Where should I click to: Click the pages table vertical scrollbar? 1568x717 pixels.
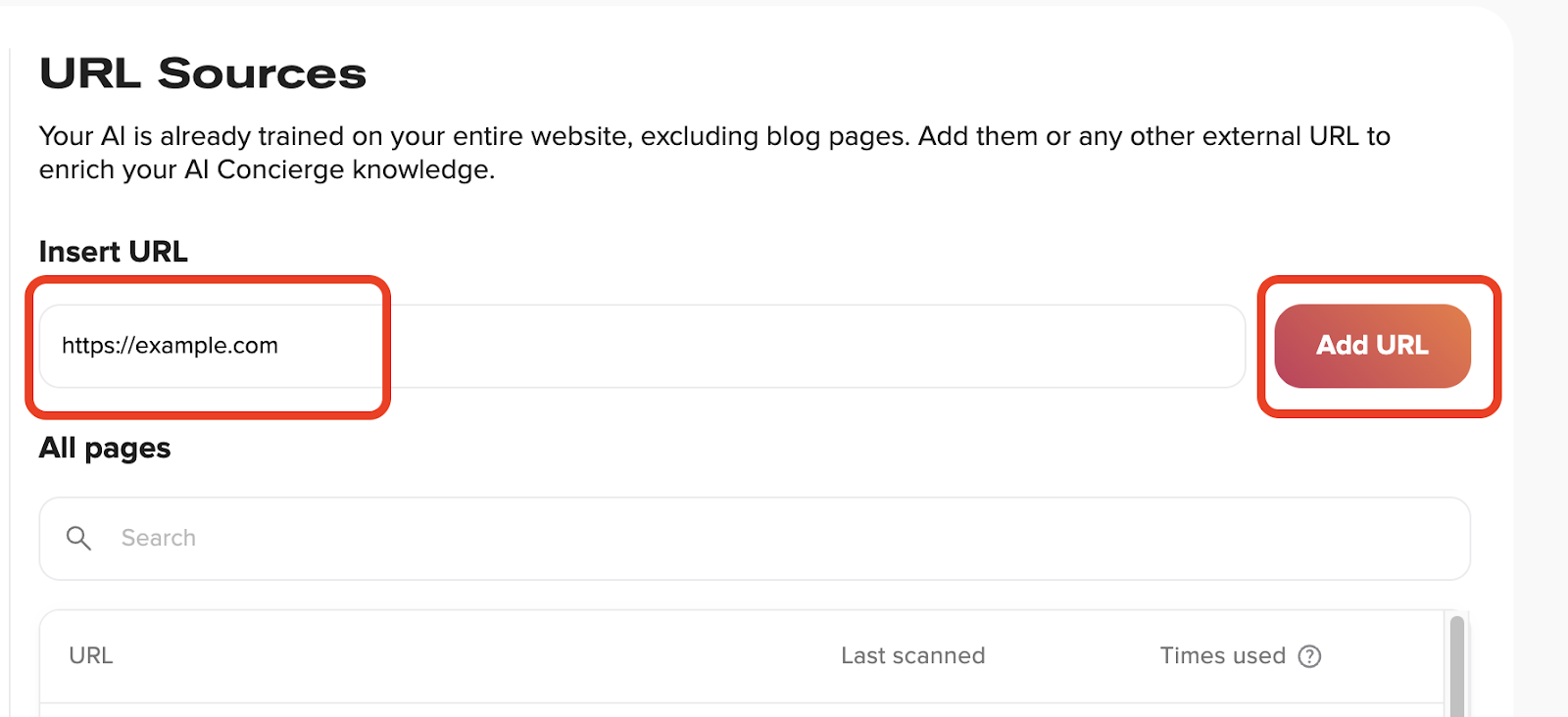[1456, 666]
